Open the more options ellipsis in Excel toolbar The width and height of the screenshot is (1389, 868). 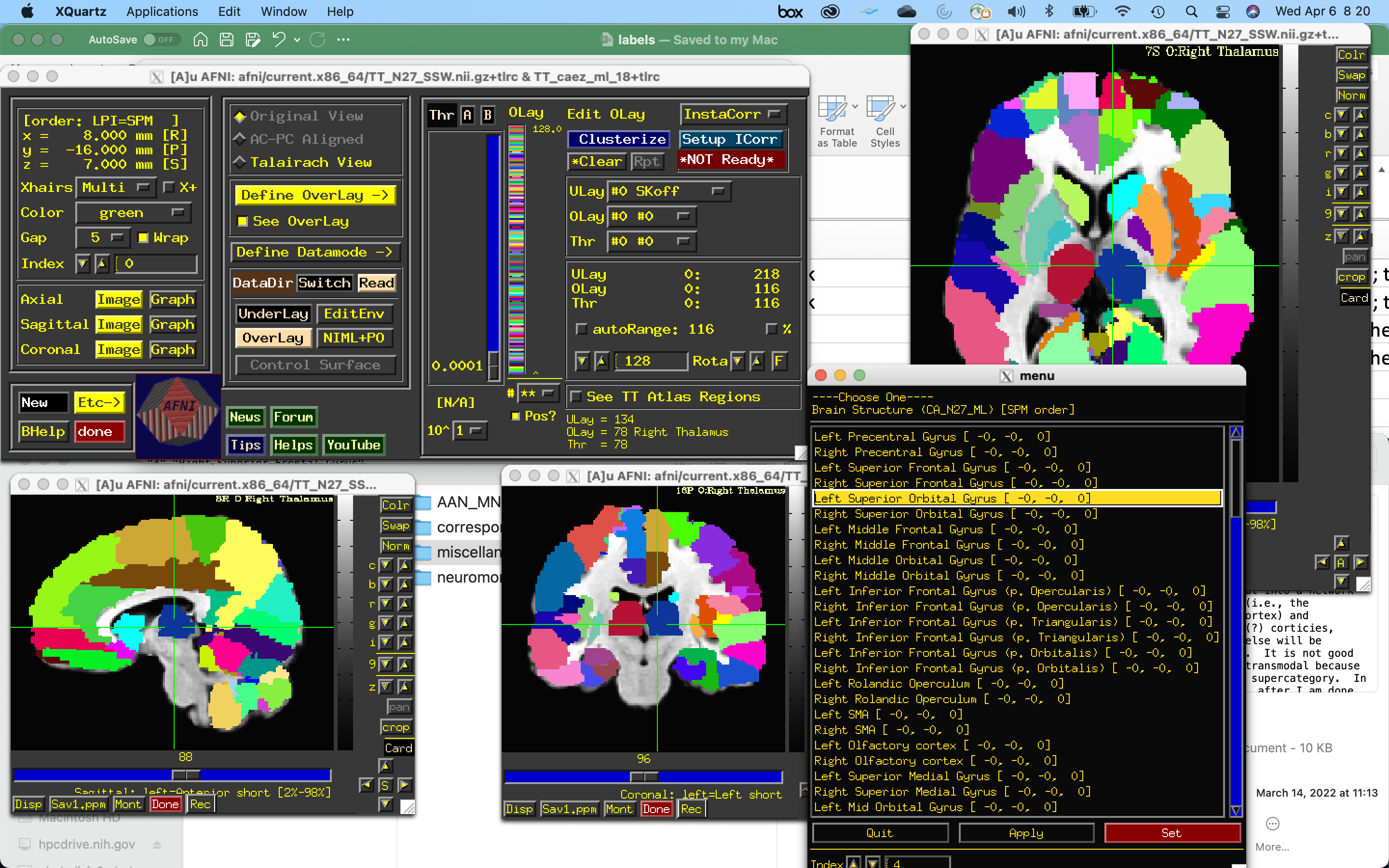(x=343, y=40)
